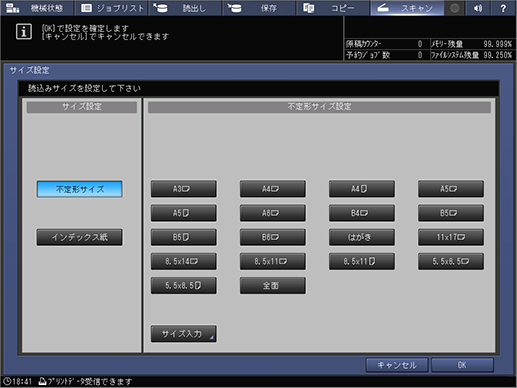Choose 8.5x11 landscape size

(273, 261)
